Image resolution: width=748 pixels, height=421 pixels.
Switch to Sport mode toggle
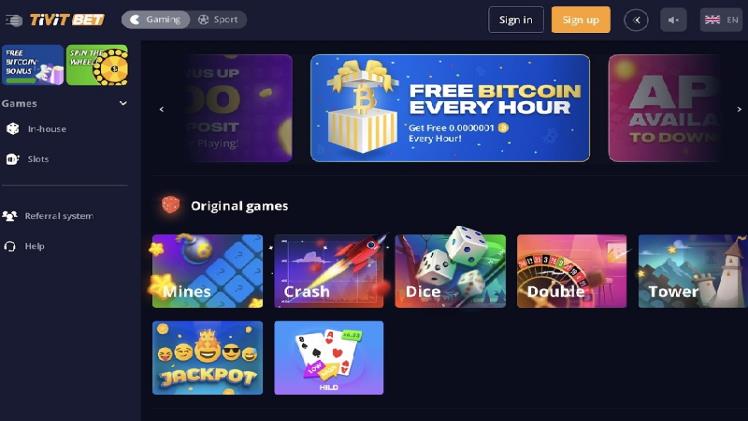pos(218,20)
